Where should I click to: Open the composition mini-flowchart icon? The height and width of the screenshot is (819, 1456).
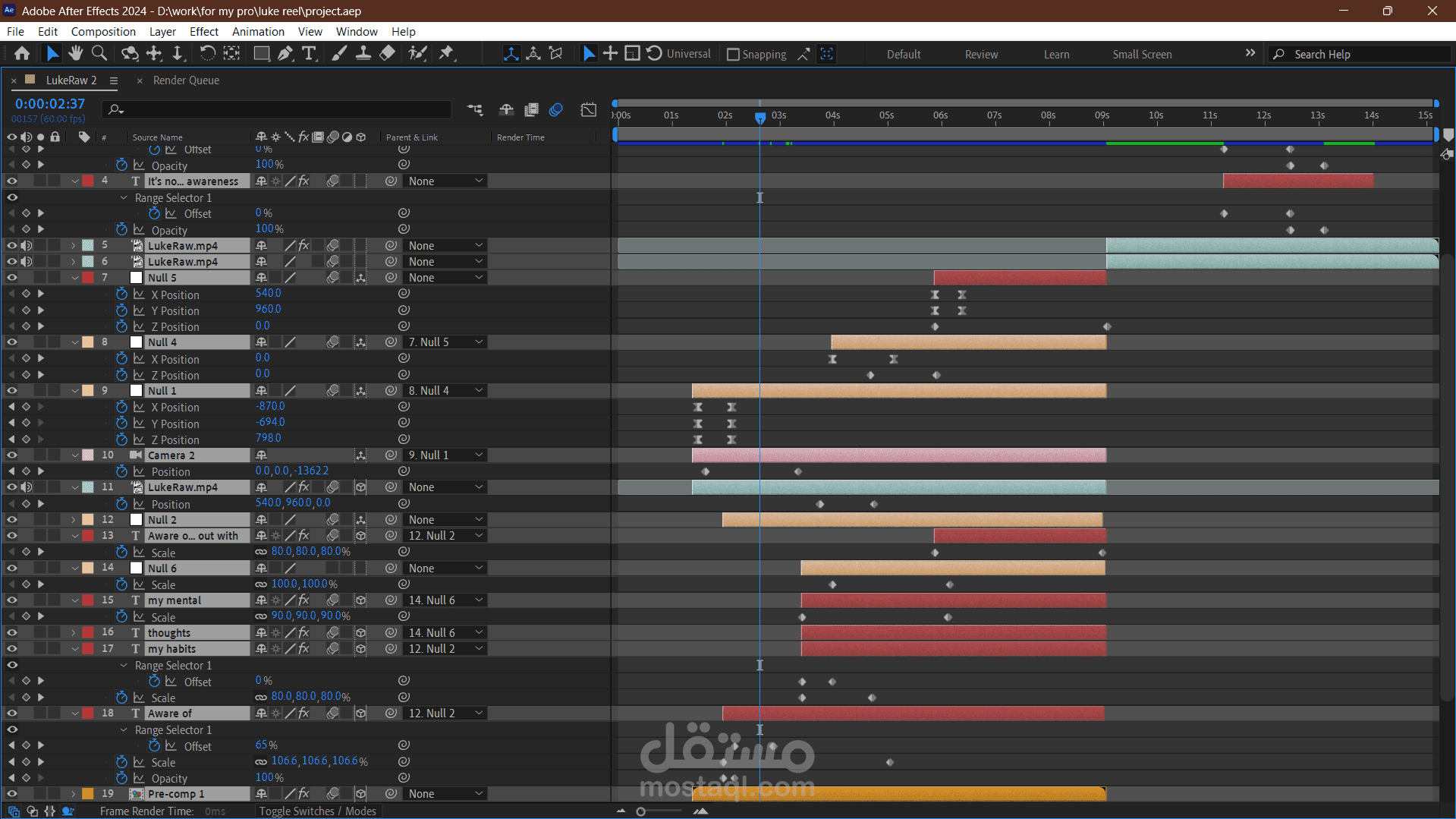[x=475, y=109]
